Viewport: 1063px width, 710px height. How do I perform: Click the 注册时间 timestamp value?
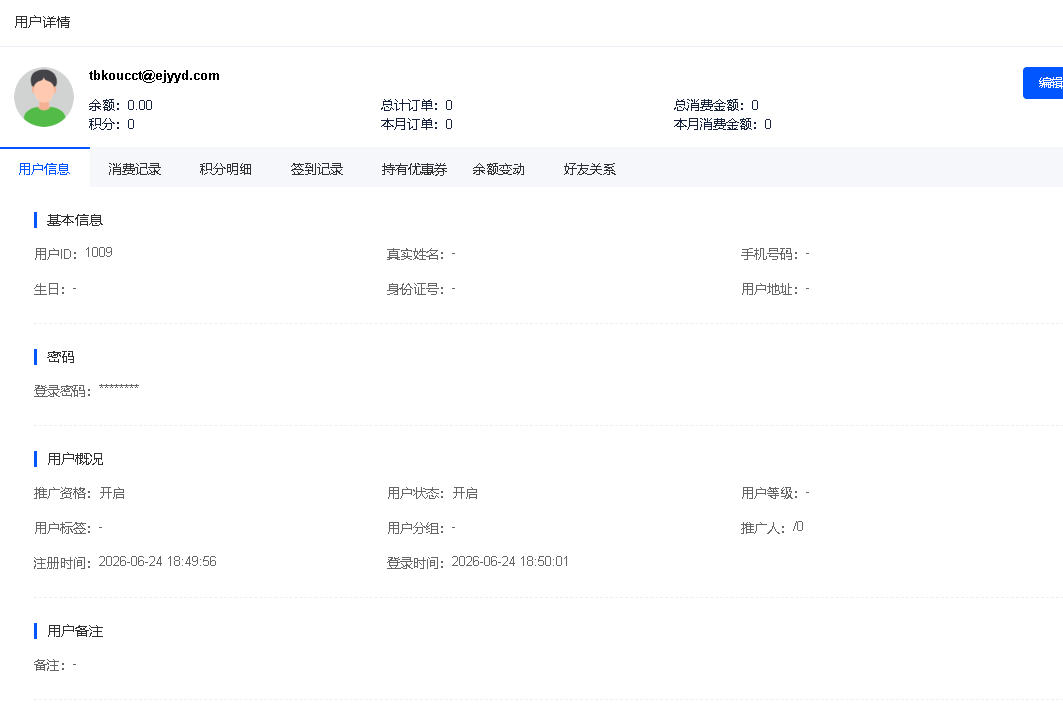(x=157, y=561)
